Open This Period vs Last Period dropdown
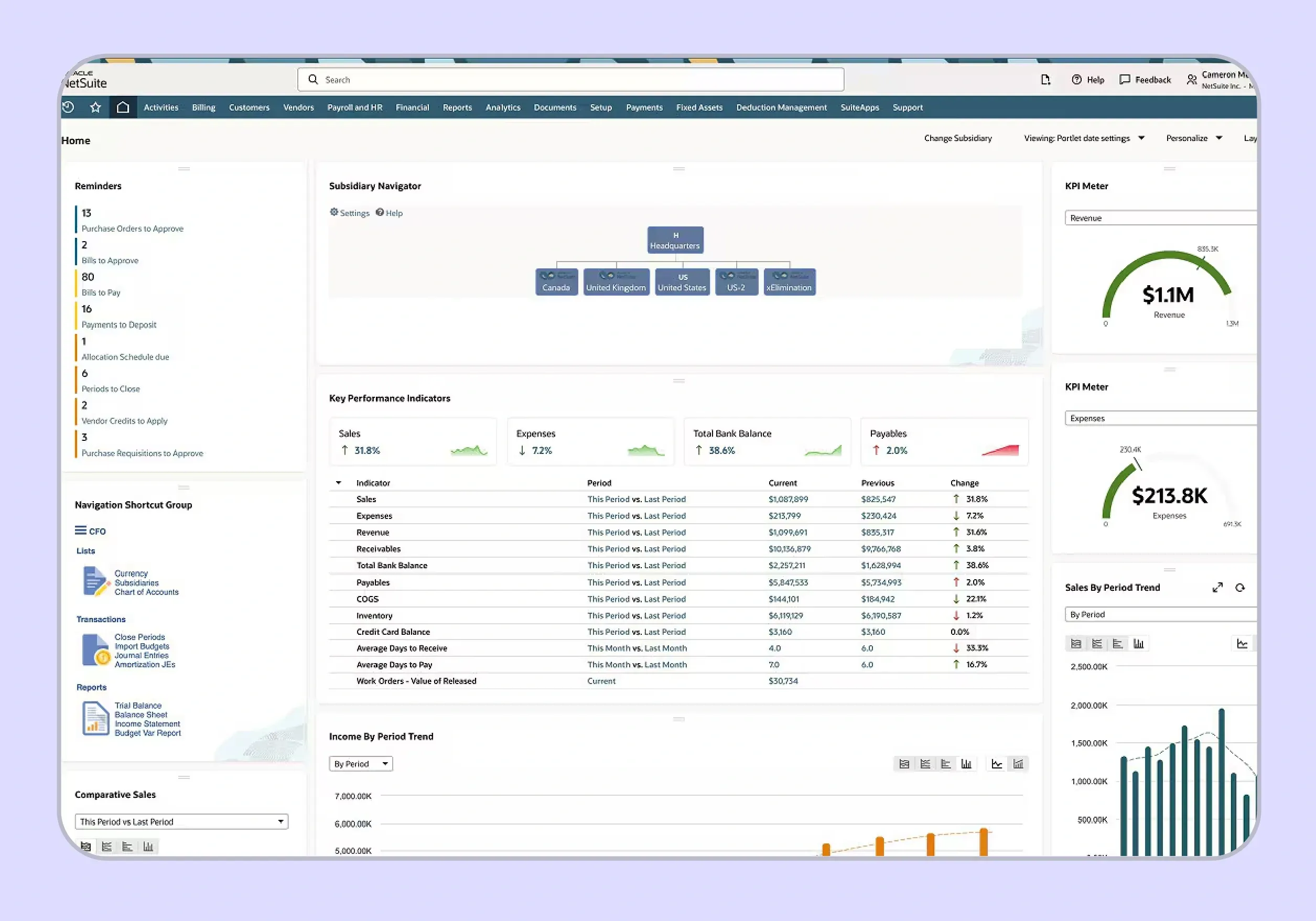 coord(181,821)
